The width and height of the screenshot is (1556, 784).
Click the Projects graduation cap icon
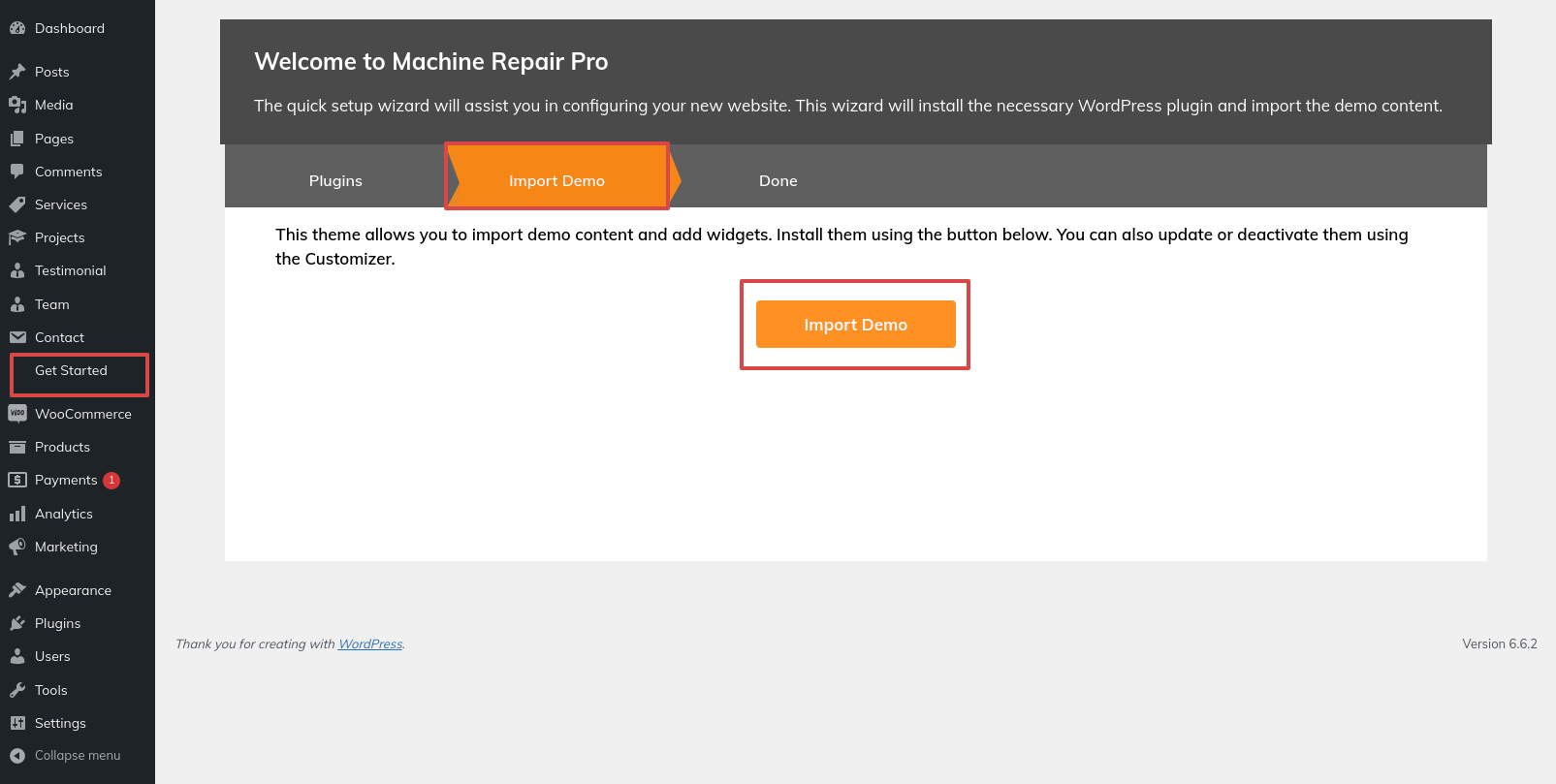(x=17, y=237)
